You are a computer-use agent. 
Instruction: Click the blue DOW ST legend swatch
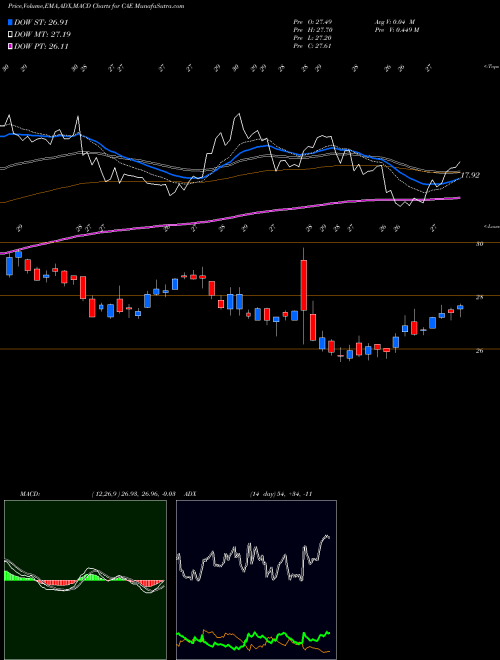coord(10,22)
